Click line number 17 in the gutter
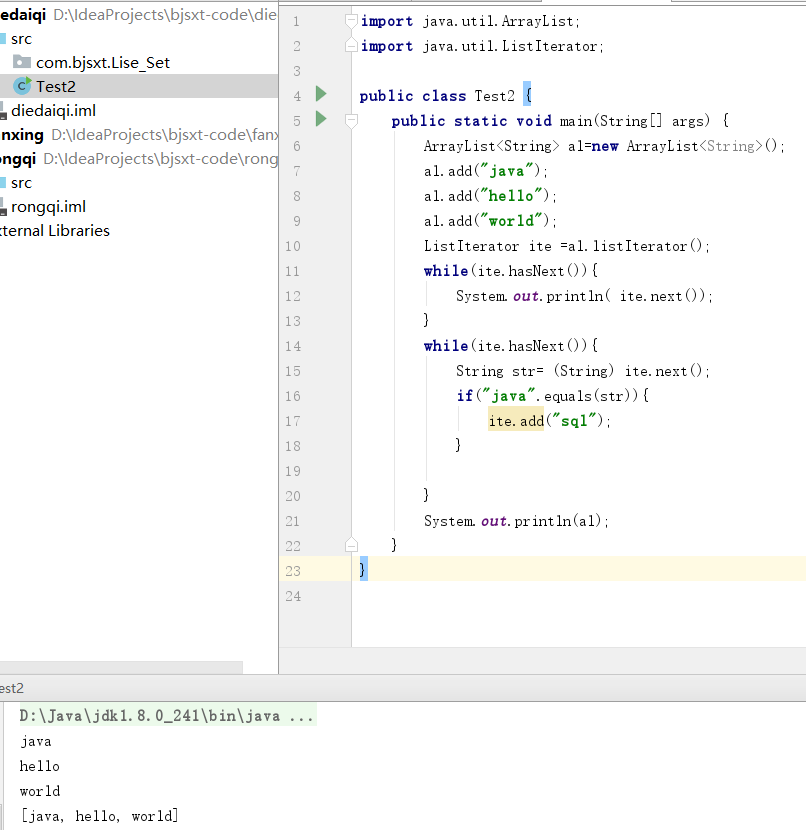This screenshot has width=806, height=830. click(x=293, y=422)
